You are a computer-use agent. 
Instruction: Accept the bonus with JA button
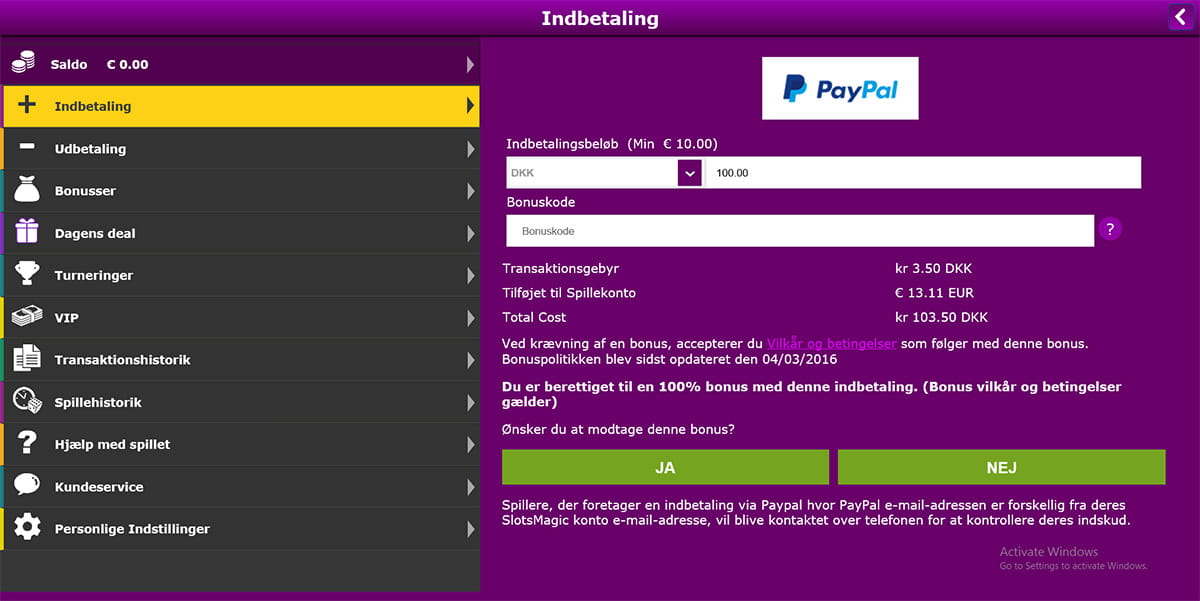665,467
